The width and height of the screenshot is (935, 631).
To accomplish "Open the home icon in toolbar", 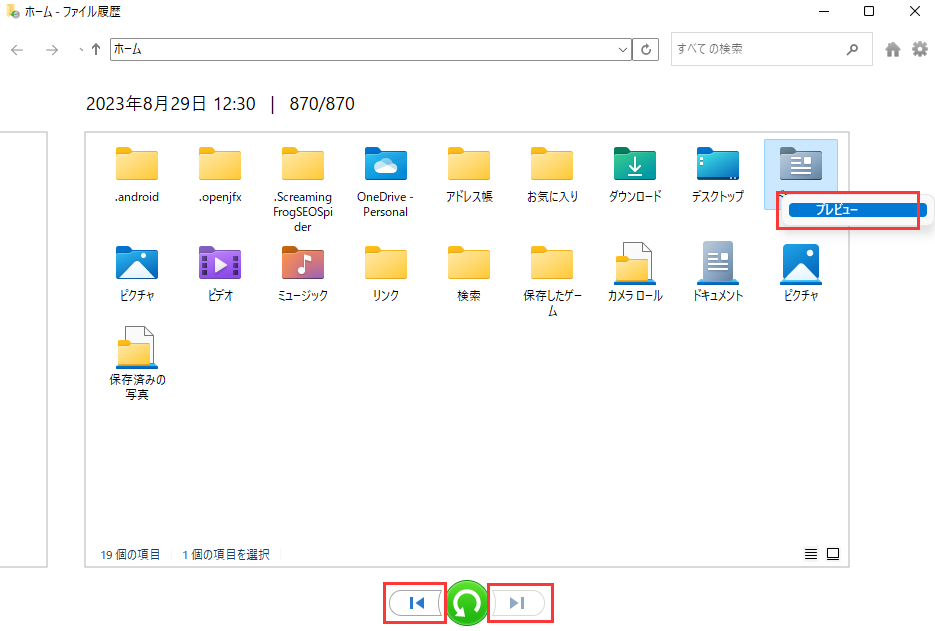I will tap(893, 49).
